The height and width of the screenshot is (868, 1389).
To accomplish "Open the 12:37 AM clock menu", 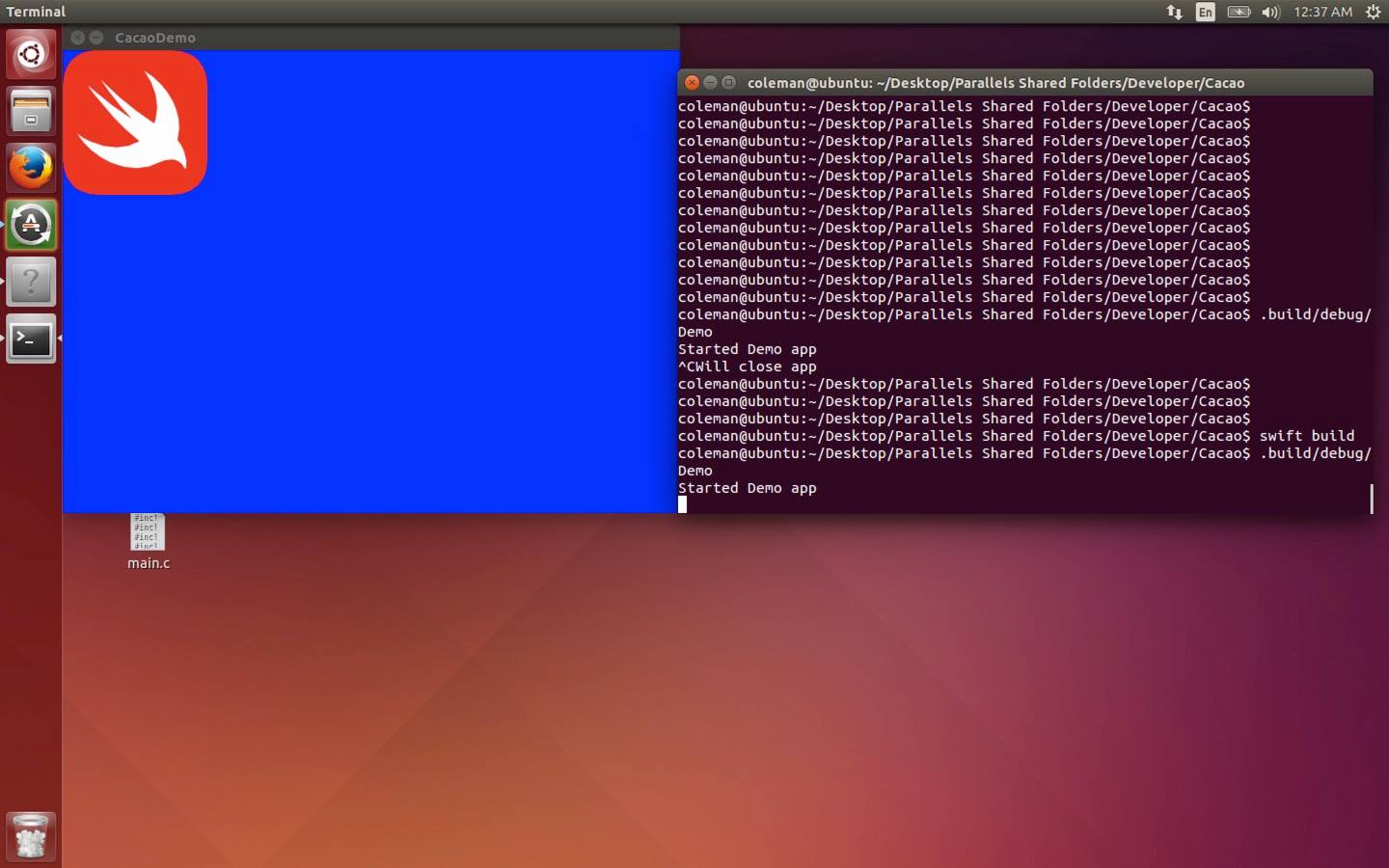I will click(x=1322, y=12).
